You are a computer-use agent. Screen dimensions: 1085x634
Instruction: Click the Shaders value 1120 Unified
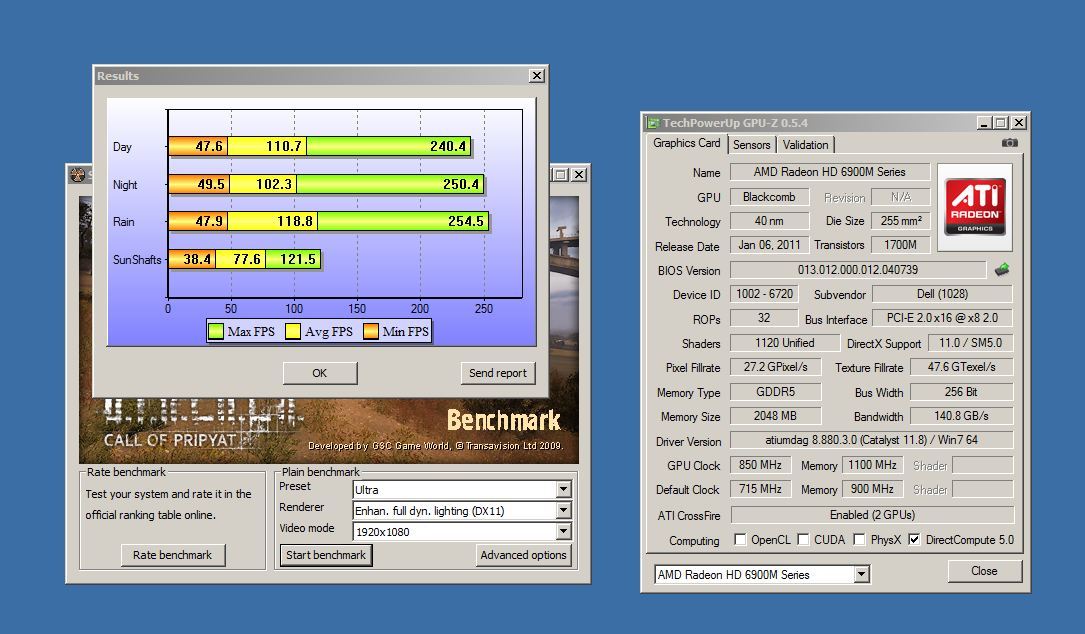pyautogui.click(x=785, y=343)
